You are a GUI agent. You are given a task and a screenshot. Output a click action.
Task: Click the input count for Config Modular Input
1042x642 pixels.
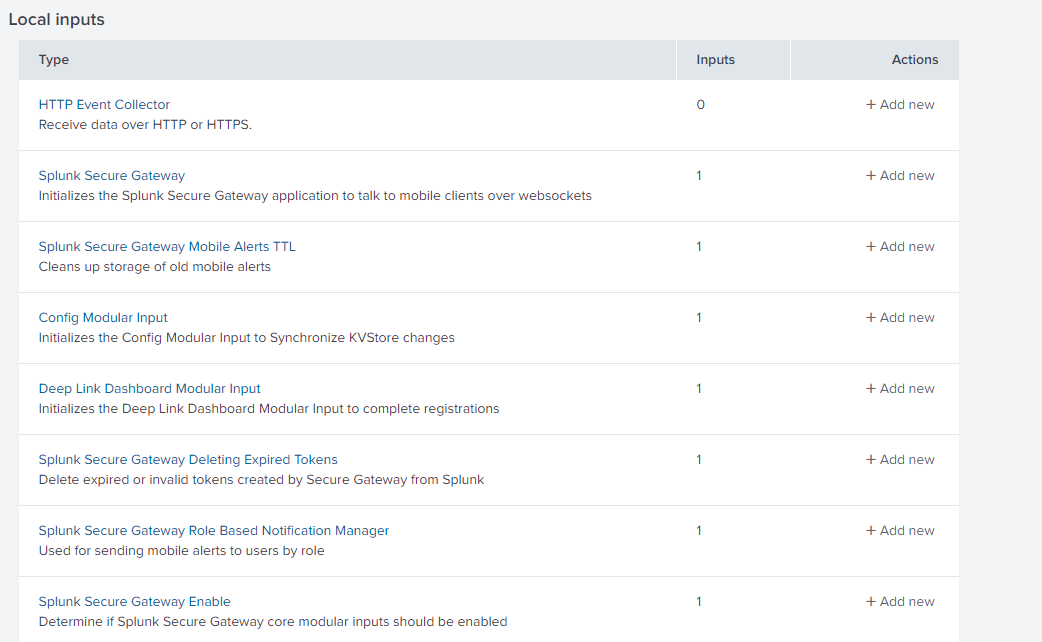(x=699, y=317)
